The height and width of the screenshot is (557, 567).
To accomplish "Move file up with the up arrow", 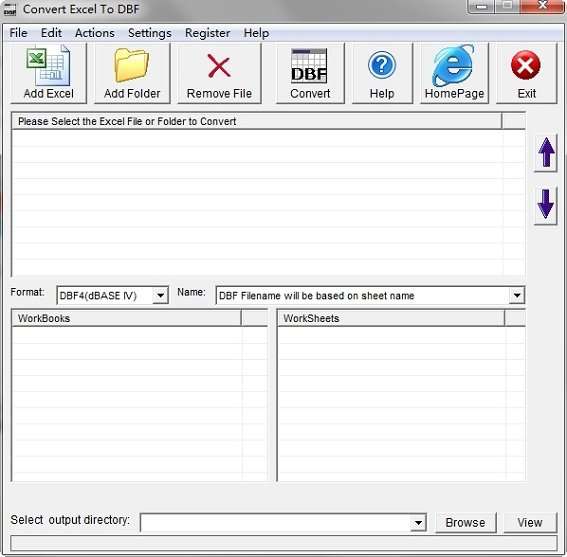I will point(546,153).
